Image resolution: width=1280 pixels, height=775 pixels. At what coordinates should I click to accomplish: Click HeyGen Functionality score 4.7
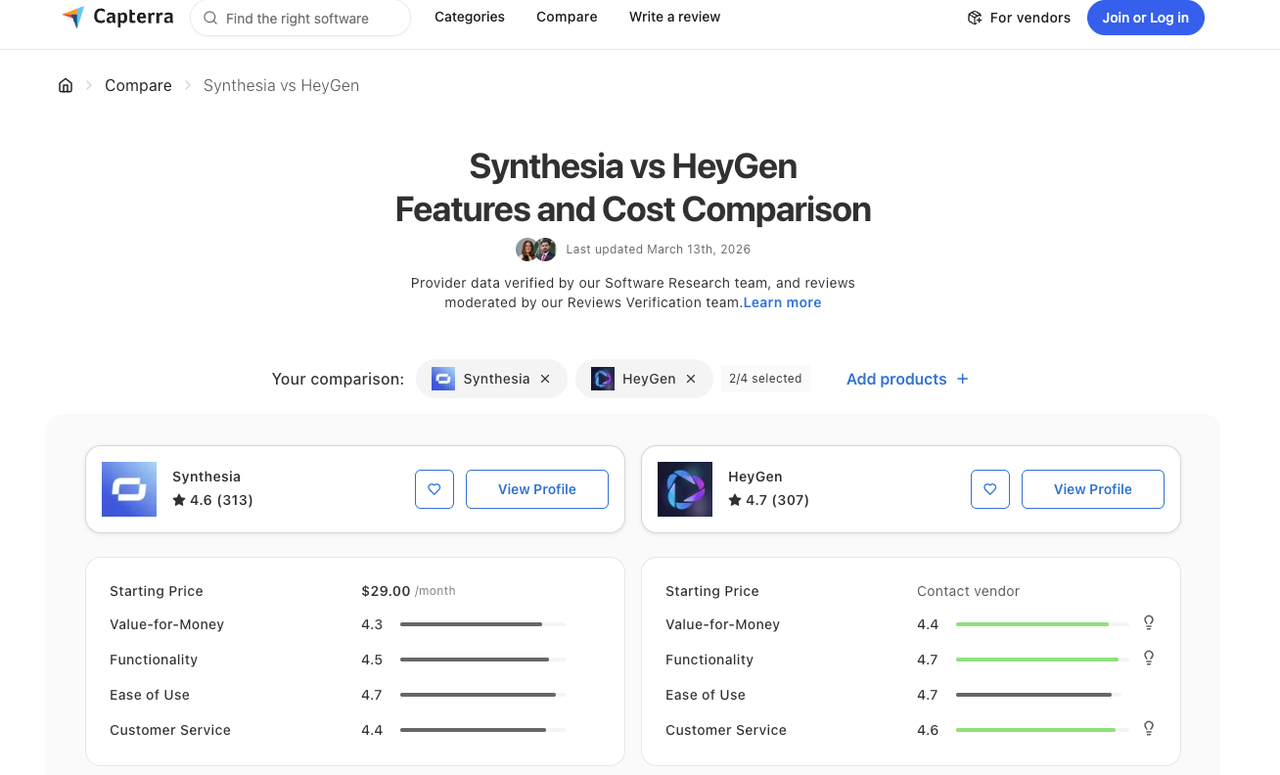coord(928,660)
